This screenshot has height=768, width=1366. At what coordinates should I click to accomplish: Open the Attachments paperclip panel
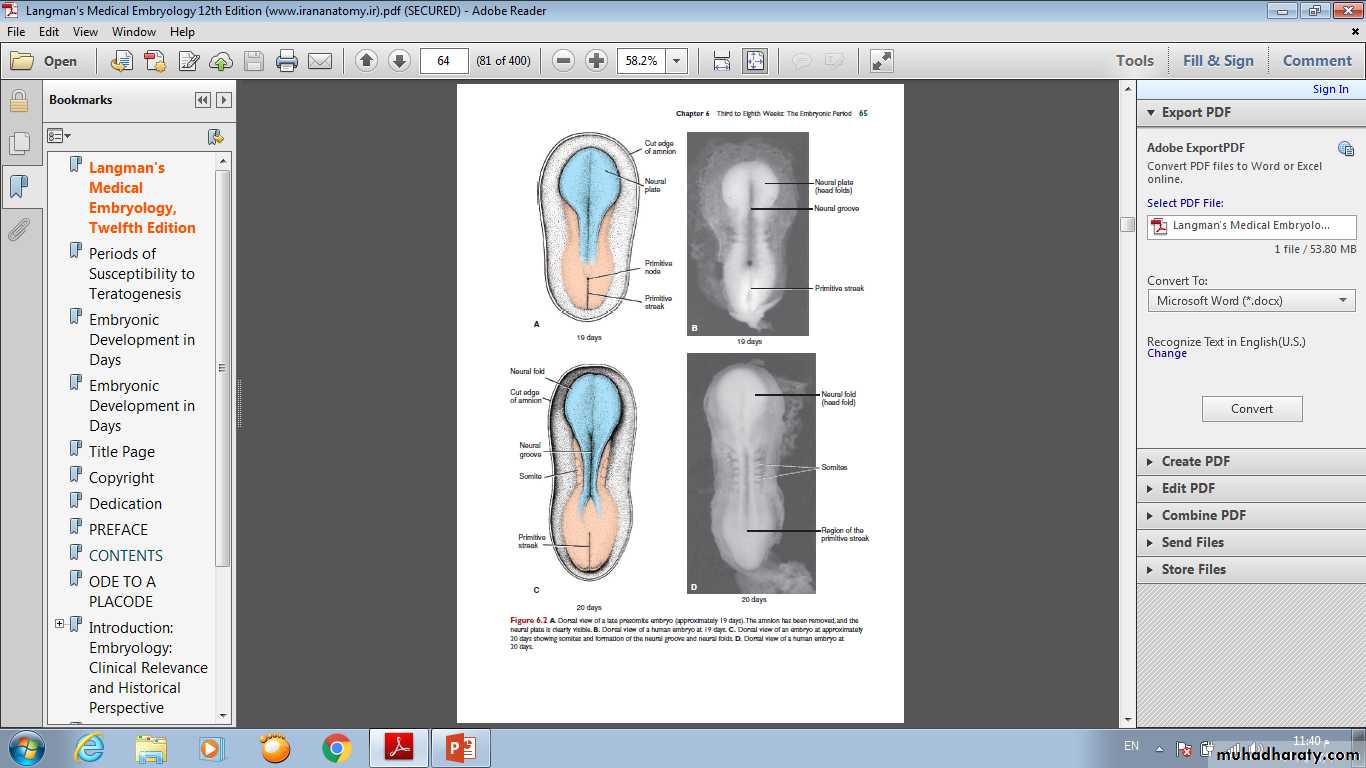click(x=18, y=231)
